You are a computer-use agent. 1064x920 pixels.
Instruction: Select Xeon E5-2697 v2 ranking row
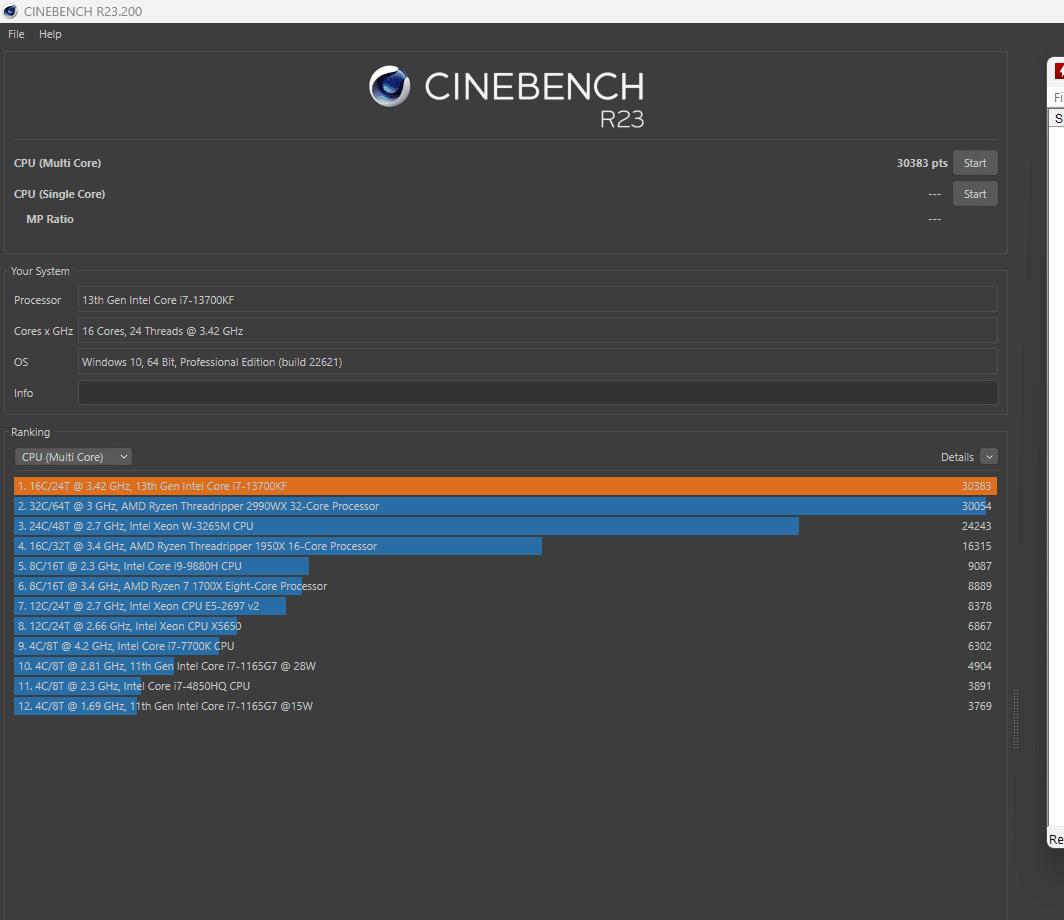[x=506, y=606]
